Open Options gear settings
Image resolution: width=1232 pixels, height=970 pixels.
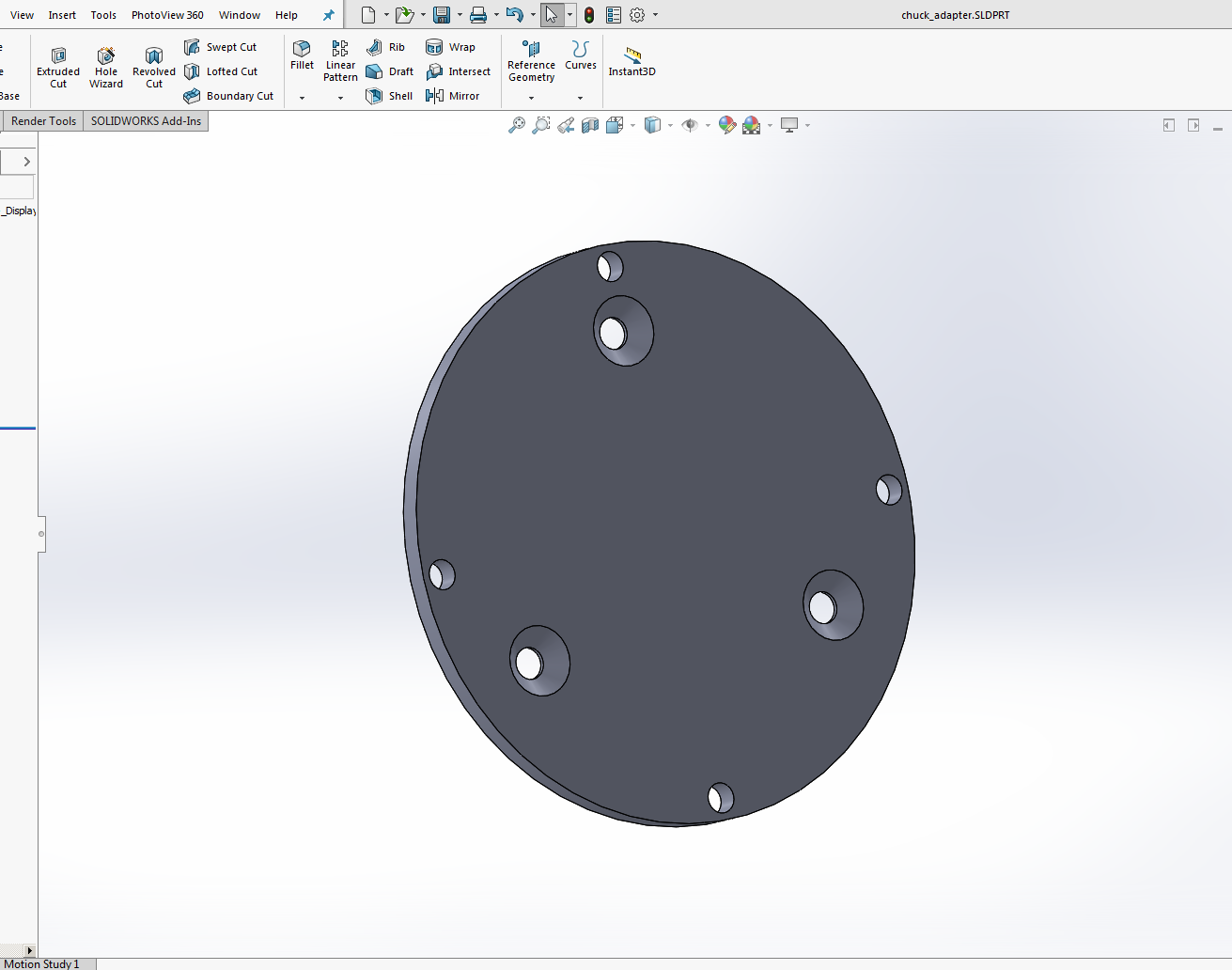pos(637,15)
